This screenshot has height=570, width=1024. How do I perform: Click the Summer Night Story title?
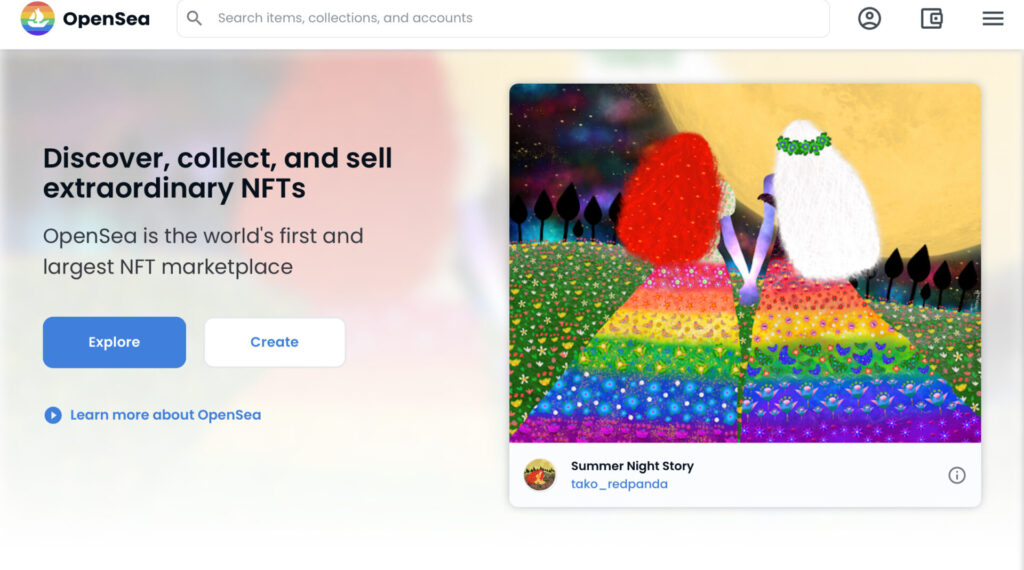click(x=632, y=466)
